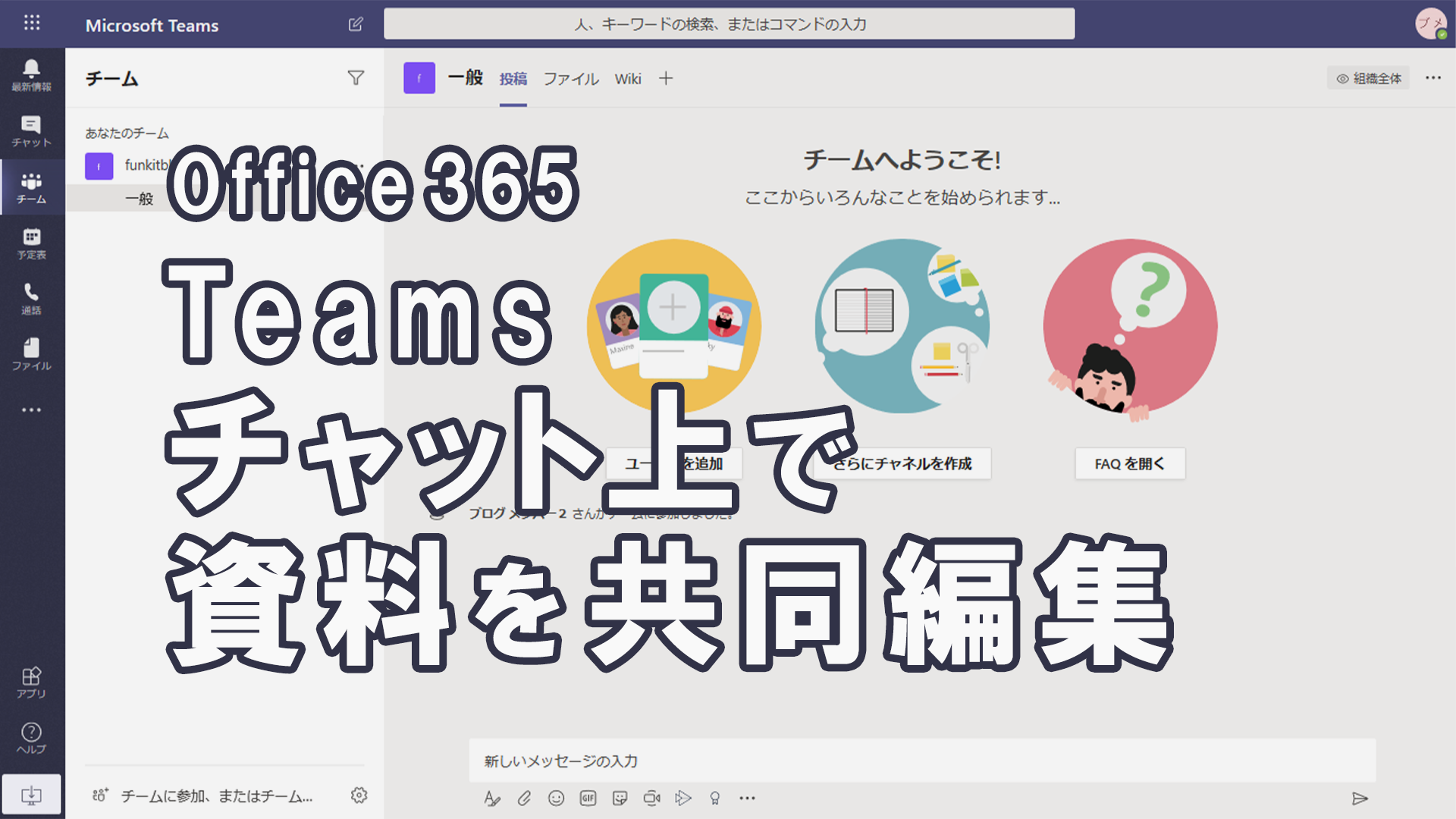Click the Praise badge icon
This screenshot has height=819, width=1456.
click(x=714, y=798)
